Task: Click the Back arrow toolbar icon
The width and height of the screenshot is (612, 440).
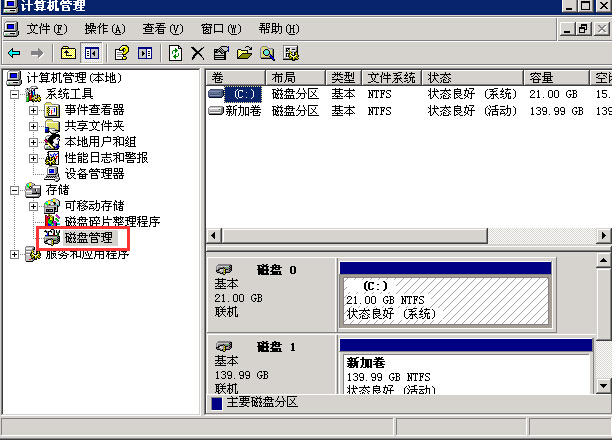Action: 14,53
